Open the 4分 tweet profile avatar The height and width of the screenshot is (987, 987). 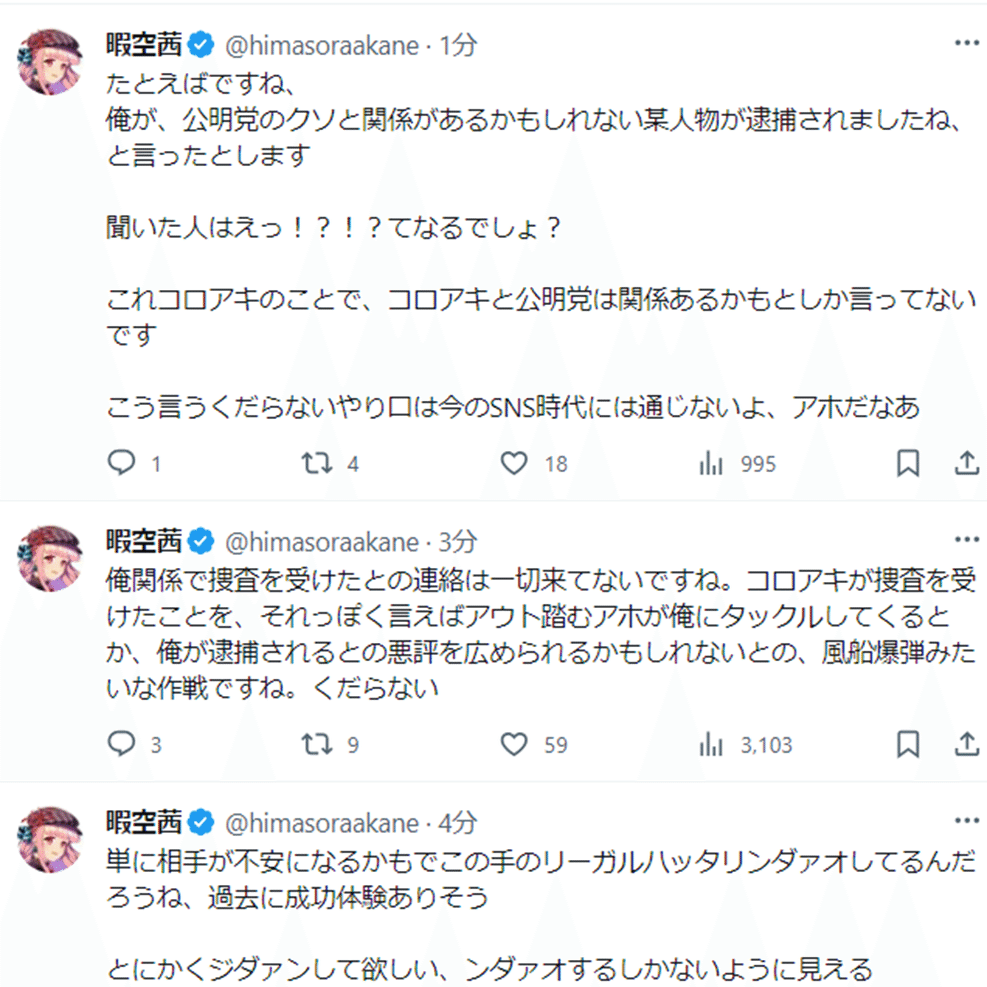tap(49, 840)
